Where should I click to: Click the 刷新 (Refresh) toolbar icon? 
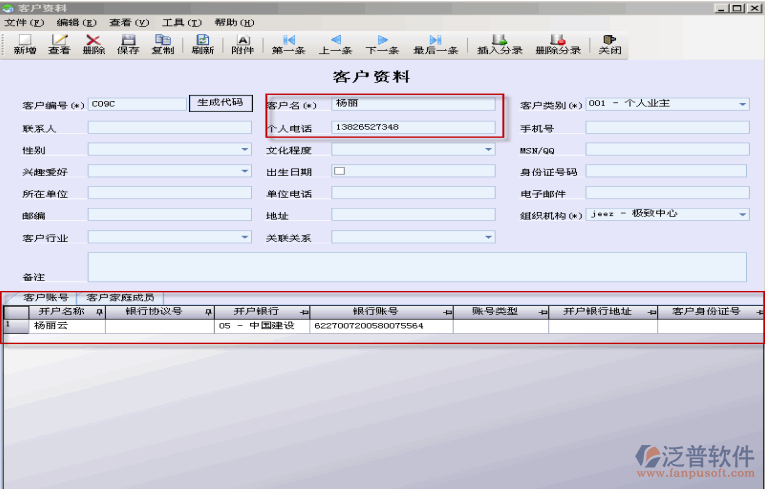(202, 44)
